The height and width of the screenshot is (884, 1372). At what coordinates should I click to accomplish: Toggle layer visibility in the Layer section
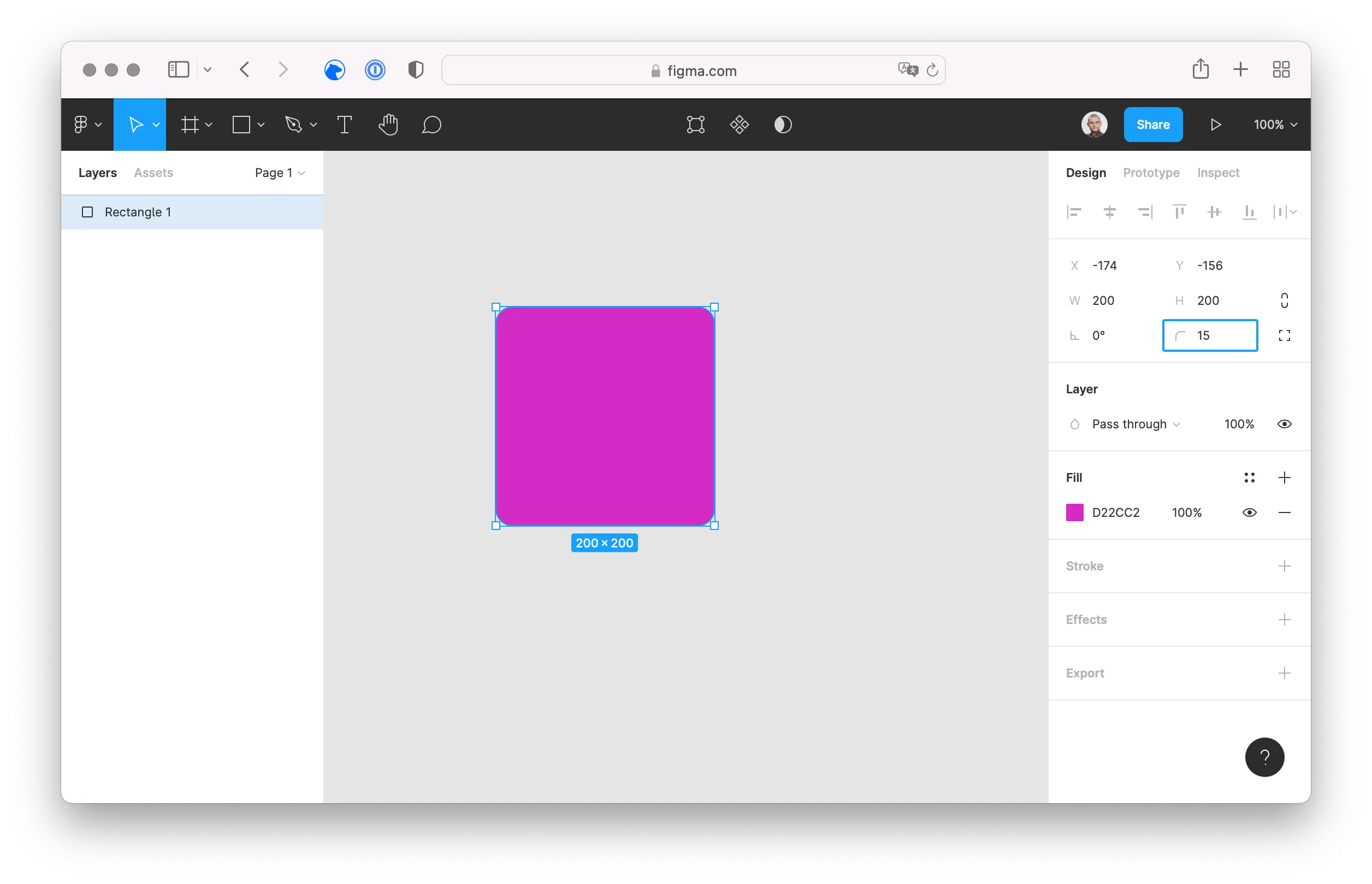1284,423
